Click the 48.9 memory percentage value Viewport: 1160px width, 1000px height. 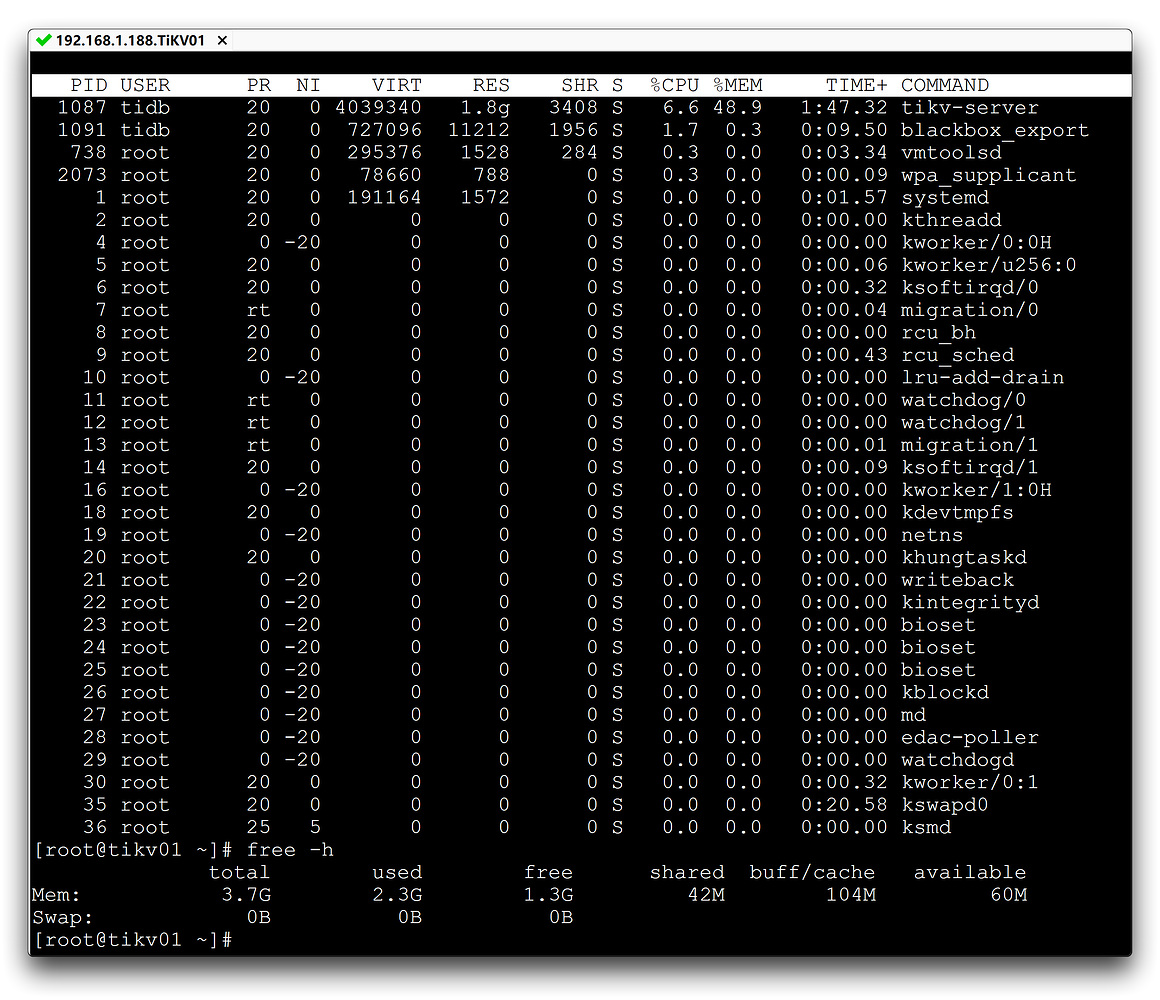[x=738, y=108]
